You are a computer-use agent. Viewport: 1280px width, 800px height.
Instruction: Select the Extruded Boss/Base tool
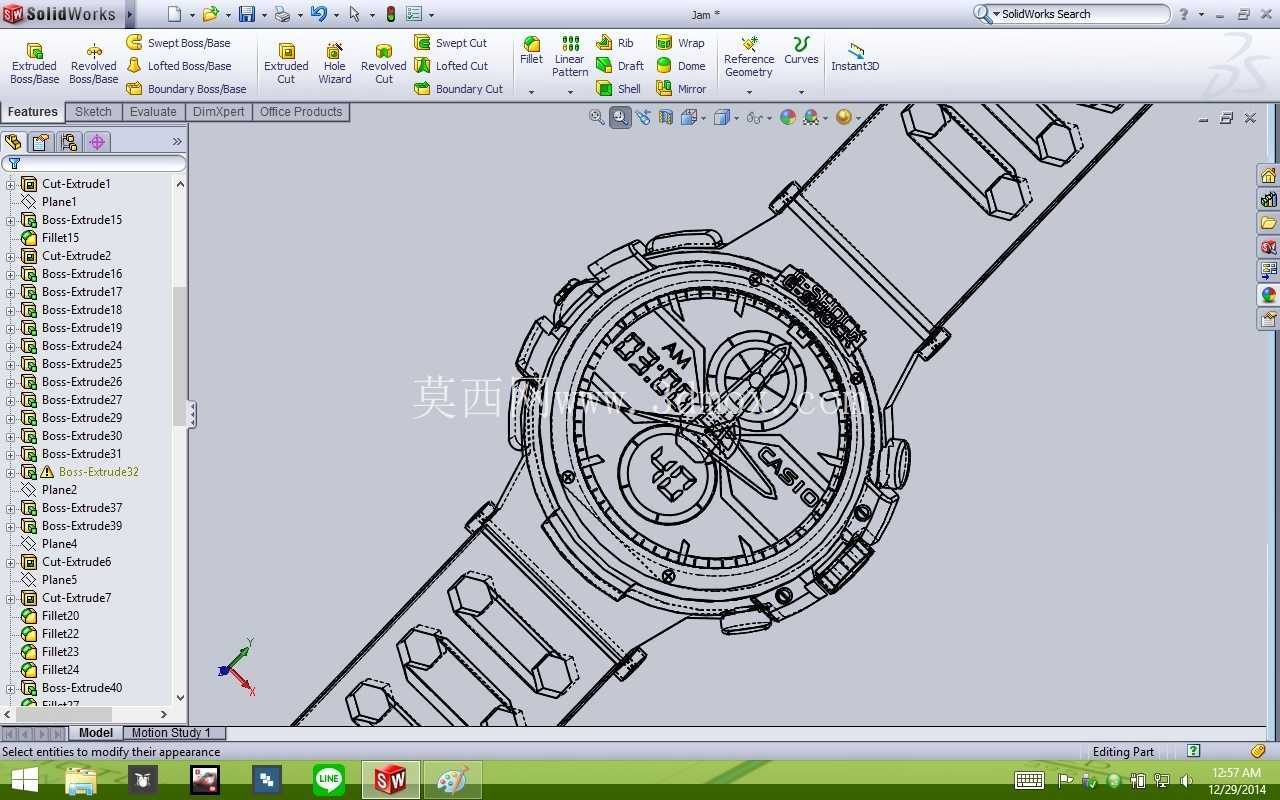pyautogui.click(x=34, y=63)
